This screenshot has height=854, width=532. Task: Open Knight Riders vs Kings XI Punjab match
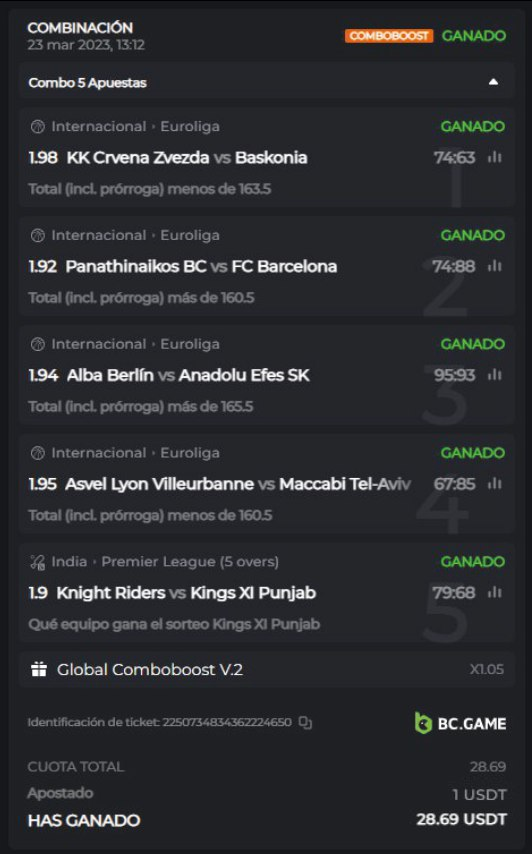point(186,593)
